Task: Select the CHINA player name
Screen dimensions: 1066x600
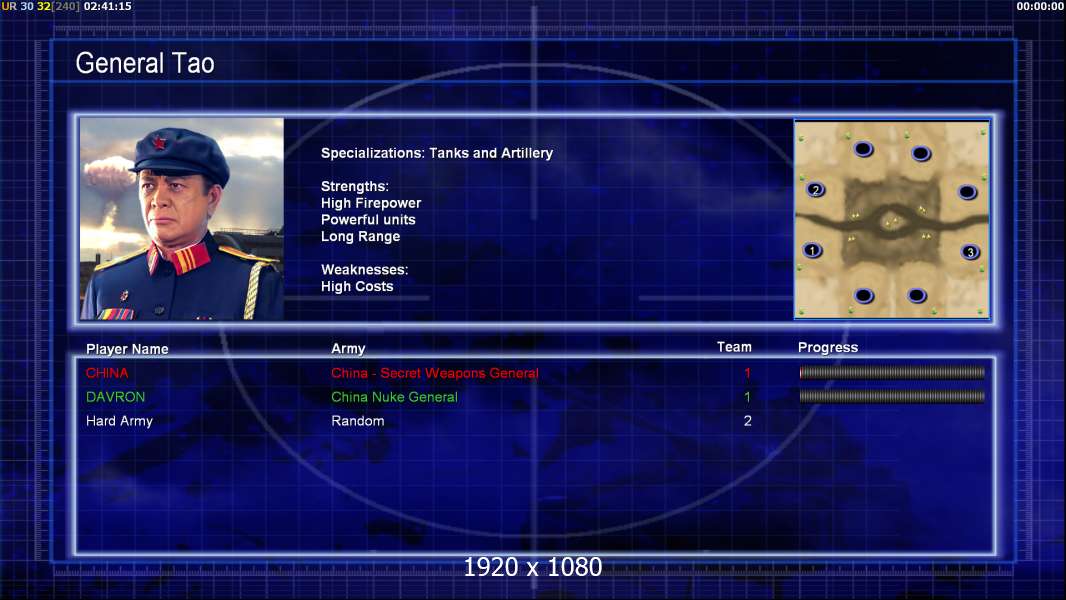Action: [107, 373]
